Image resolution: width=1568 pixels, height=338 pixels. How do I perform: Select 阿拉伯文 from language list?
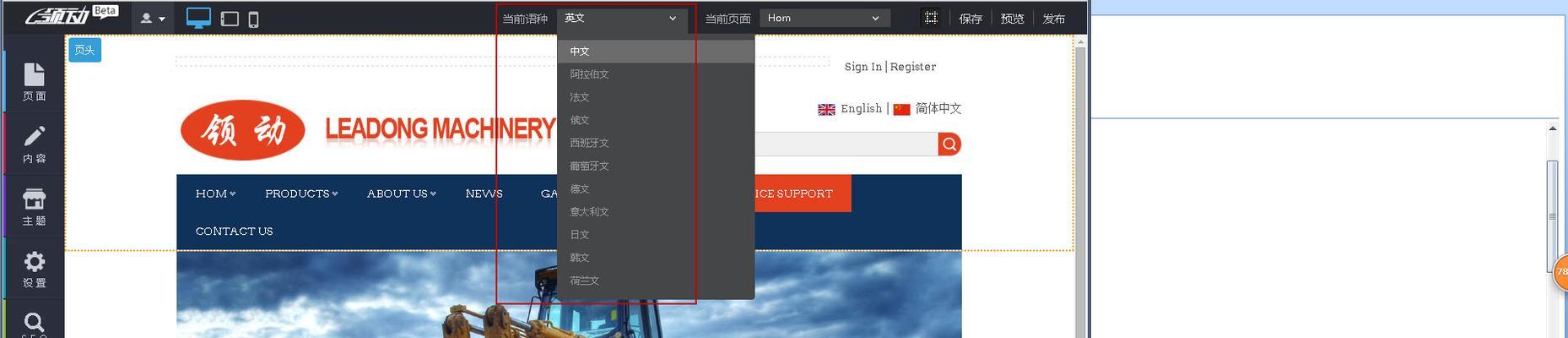[655, 74]
